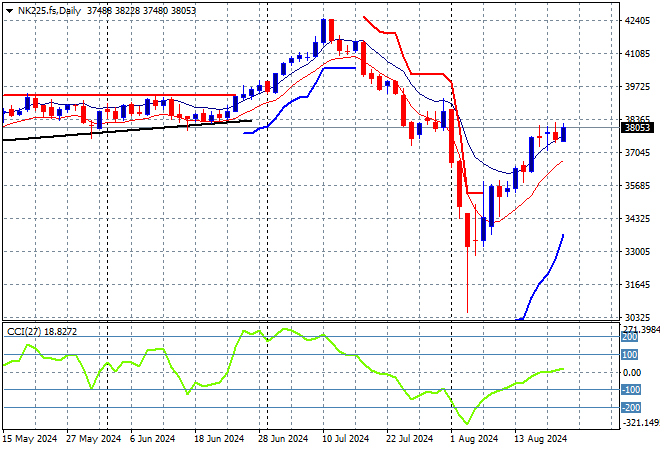Select the 22 Jul 2024 date label
Image resolution: width=660 pixels, height=450 pixels.
point(409,438)
